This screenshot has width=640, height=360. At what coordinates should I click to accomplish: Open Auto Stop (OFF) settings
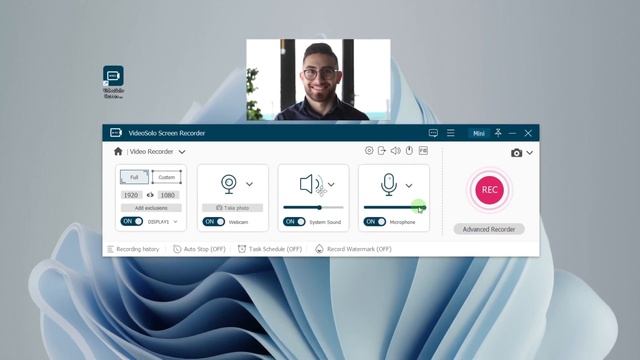[x=199, y=249]
